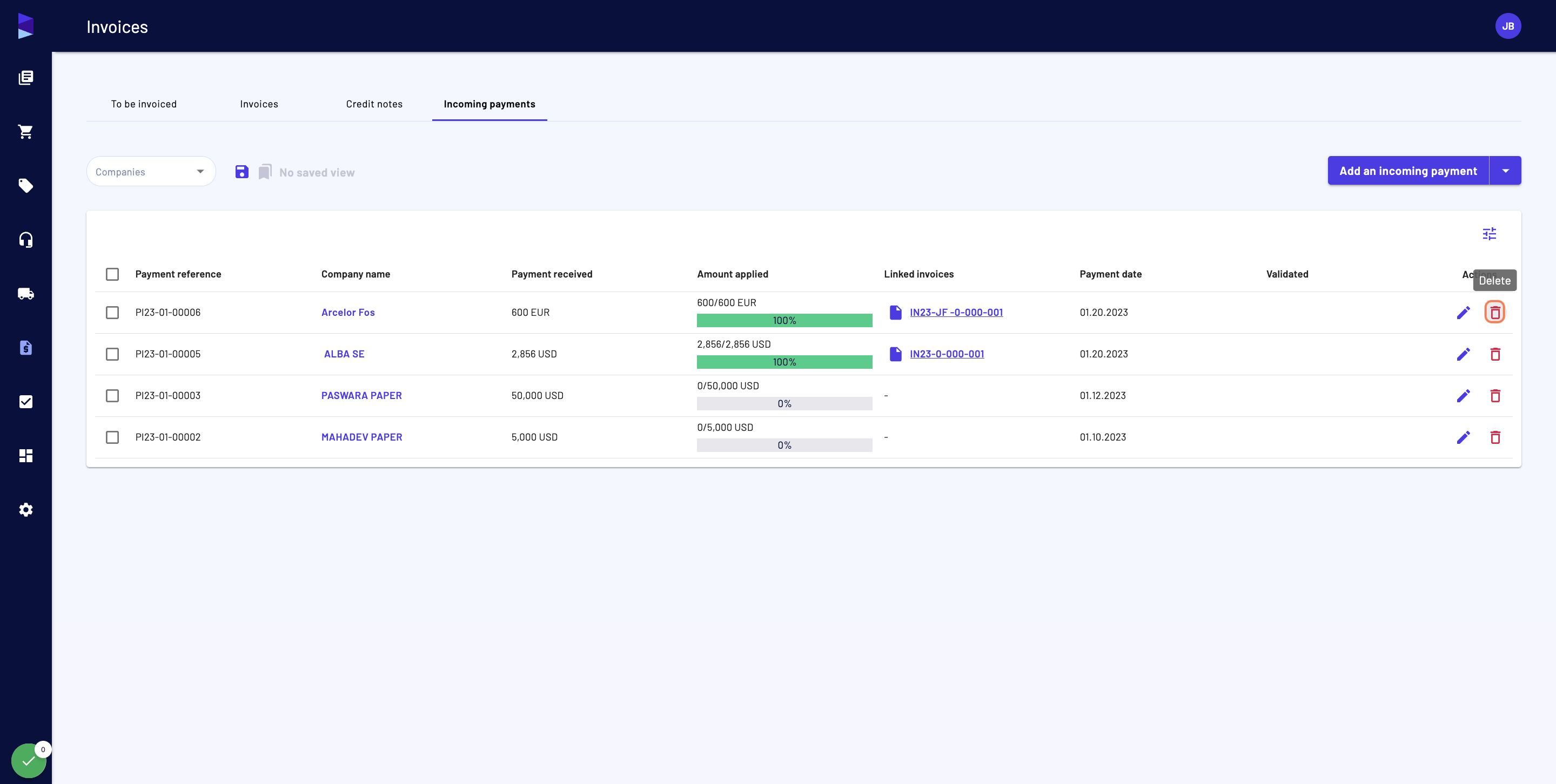Switch to the To be invoiced tab
The width and height of the screenshot is (1556, 784).
point(144,104)
